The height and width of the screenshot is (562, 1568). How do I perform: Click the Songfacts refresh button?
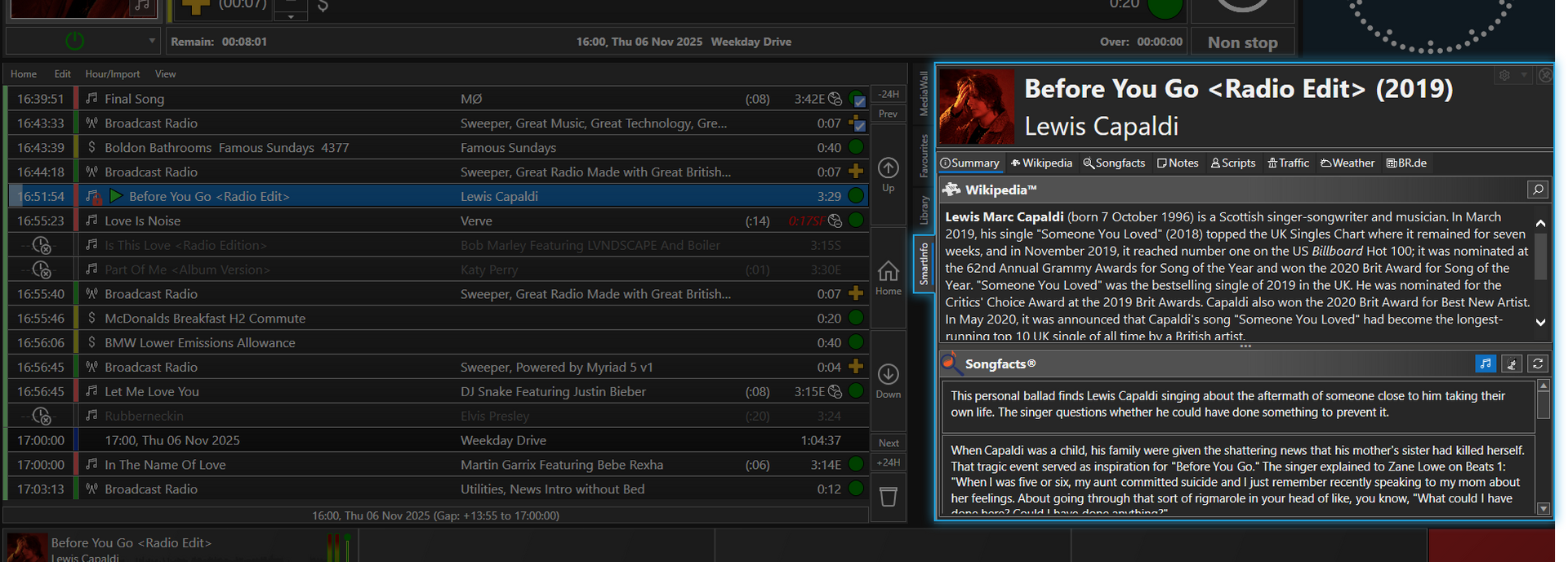tap(1538, 364)
